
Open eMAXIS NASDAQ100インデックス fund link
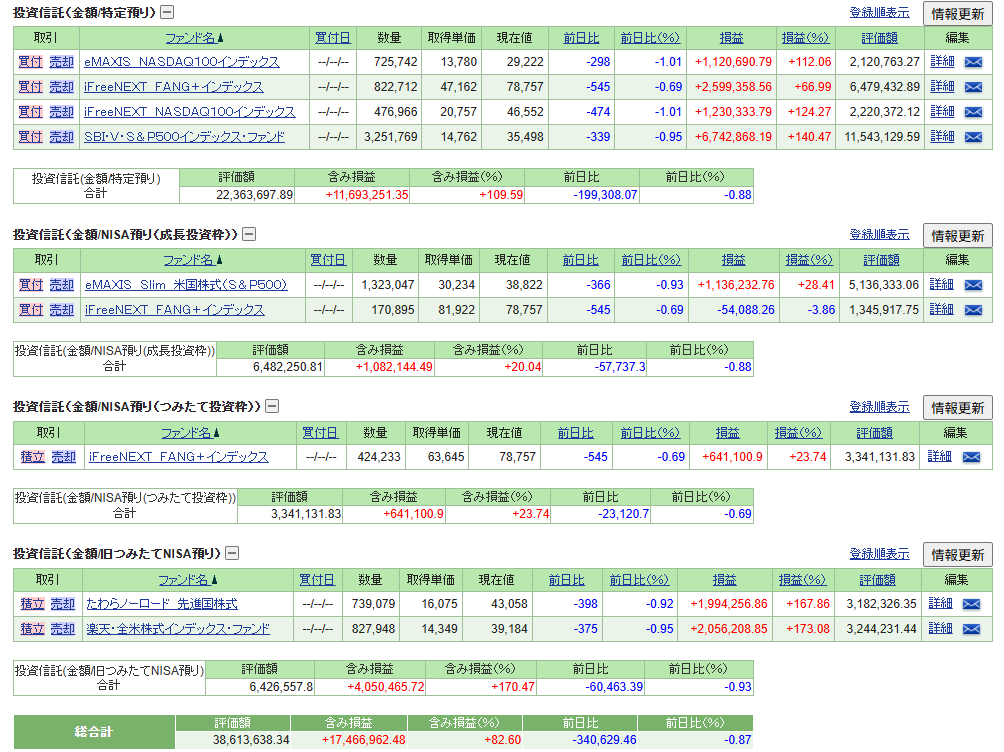181,62
